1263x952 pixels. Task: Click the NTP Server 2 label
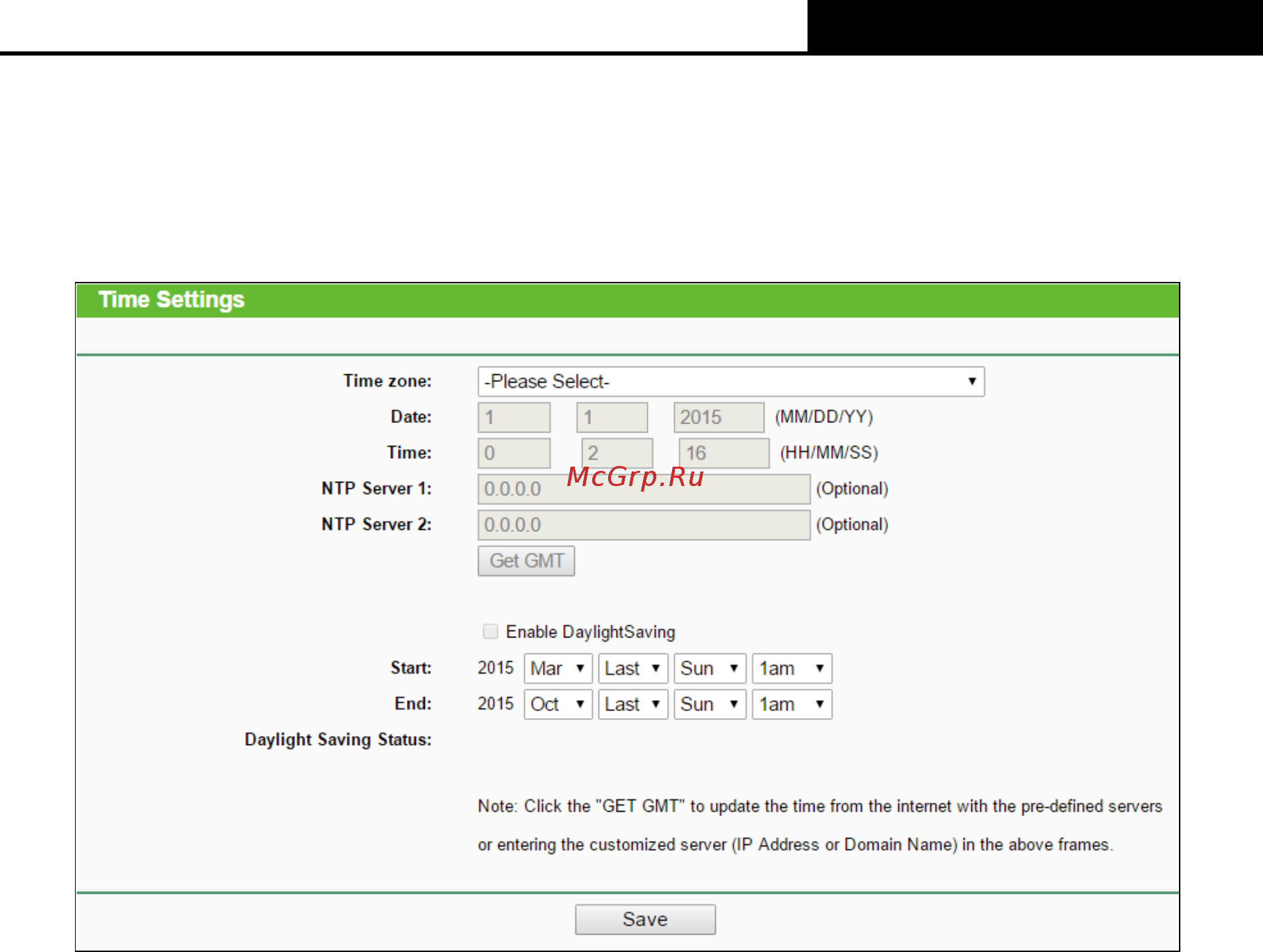376,524
